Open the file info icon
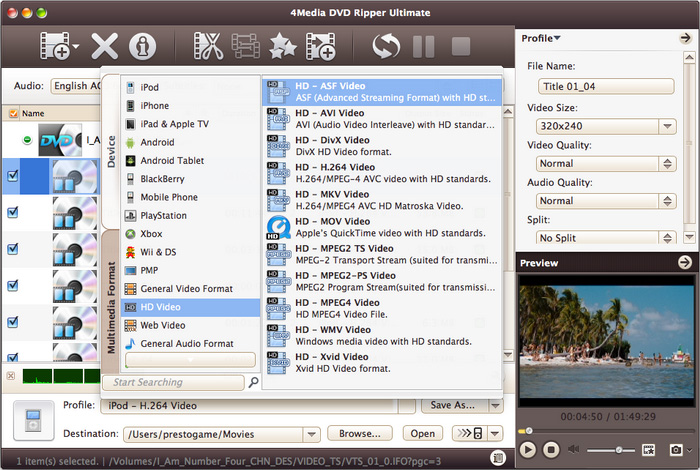Image resolution: width=700 pixels, height=470 pixels. [x=143, y=46]
